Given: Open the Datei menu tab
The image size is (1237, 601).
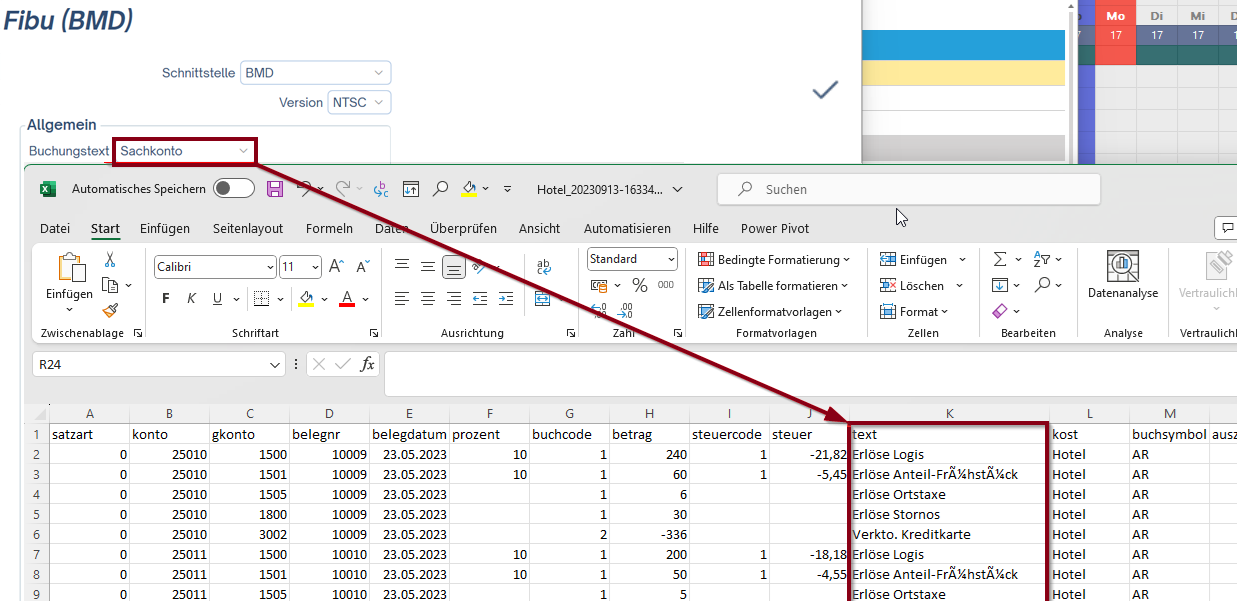Looking at the screenshot, I should 55,229.
